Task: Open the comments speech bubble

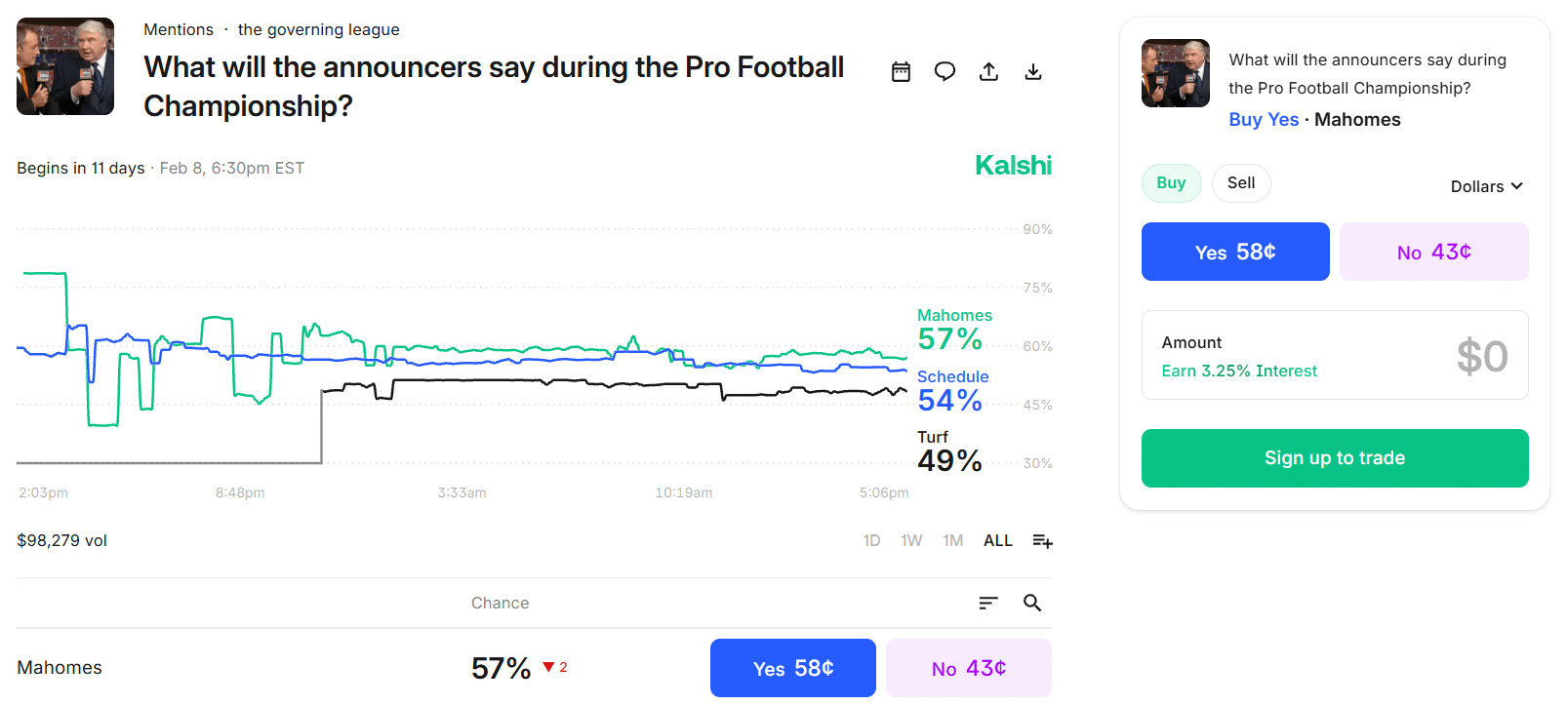Action: pyautogui.click(x=945, y=71)
